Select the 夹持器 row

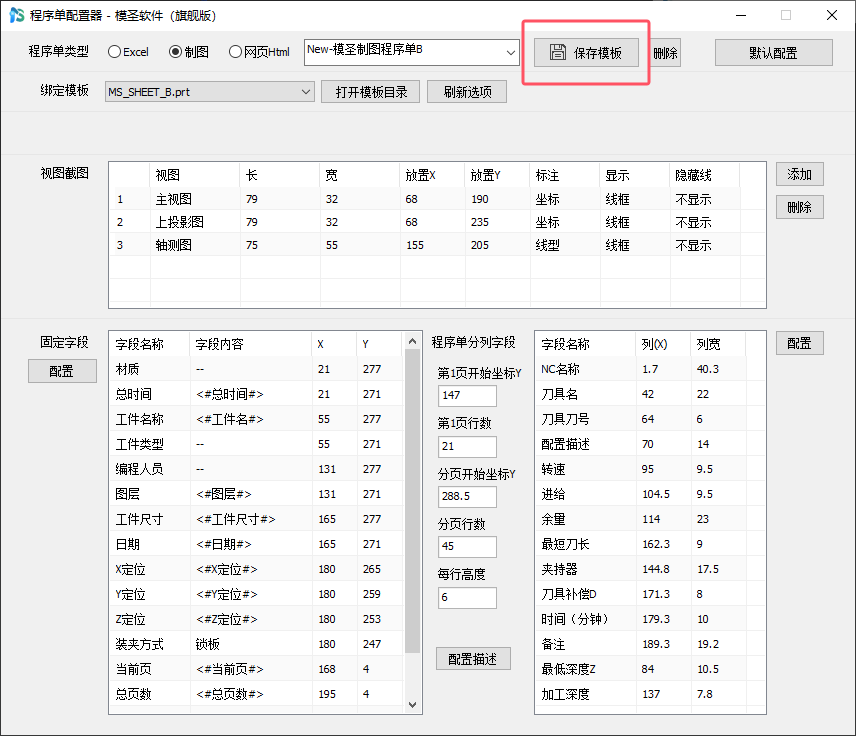click(649, 569)
